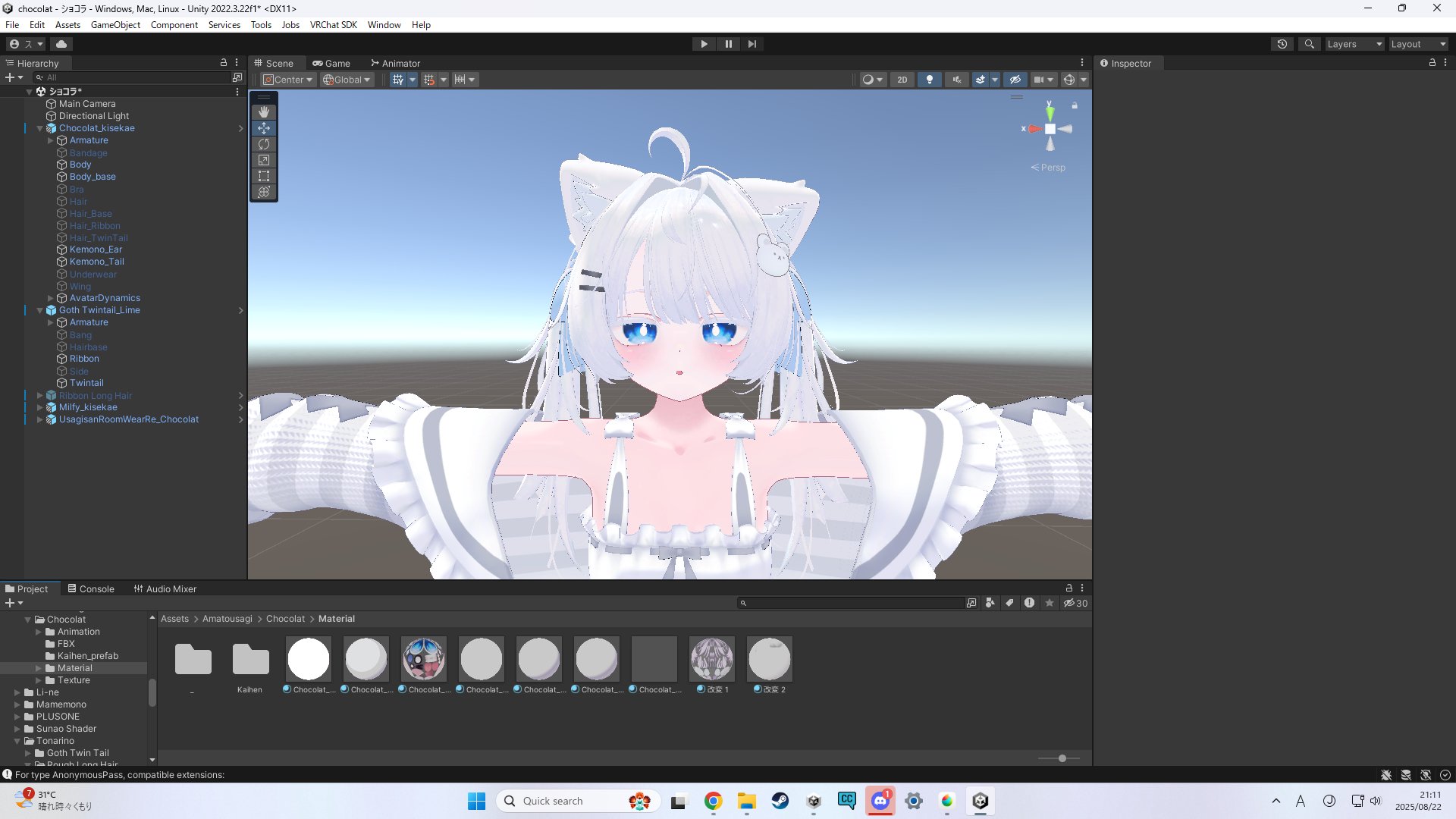Collapse the Chocolat_kisekae hierarchy item
Screen dimensions: 1456x819
click(x=40, y=128)
